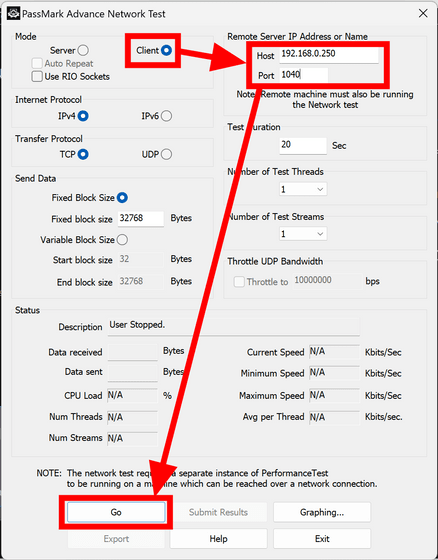Screen dimensions: 438x560
Task: Click the Test Duration seconds field
Action: pyautogui.click(x=303, y=145)
